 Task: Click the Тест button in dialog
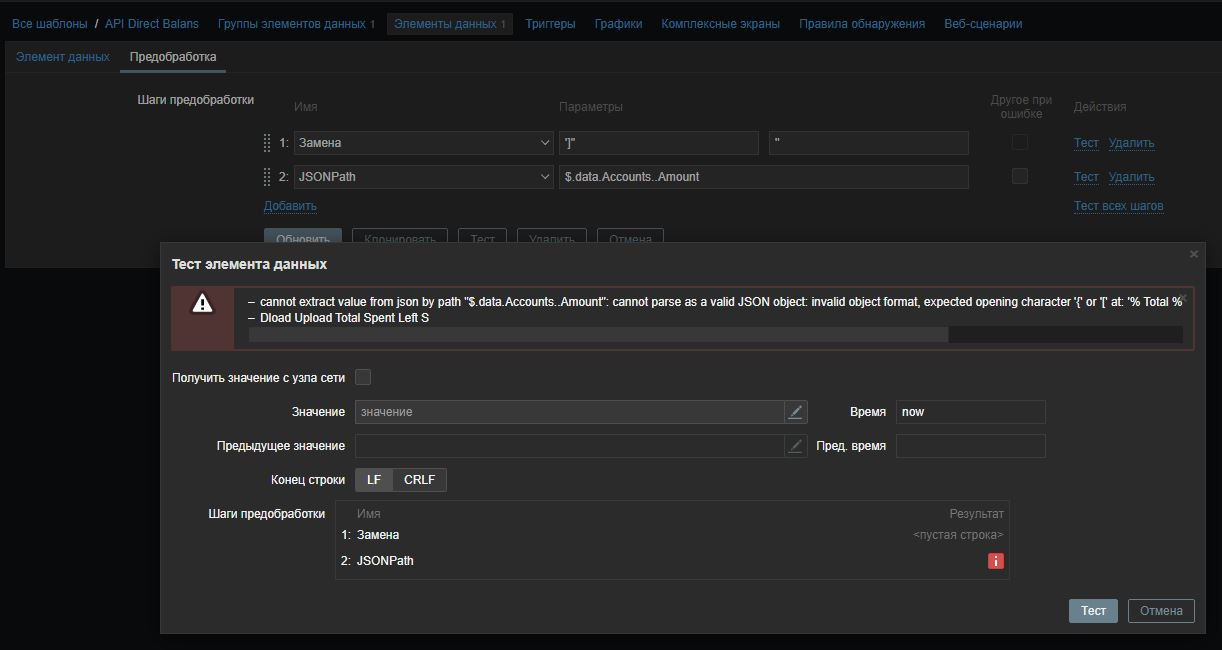click(x=1093, y=611)
